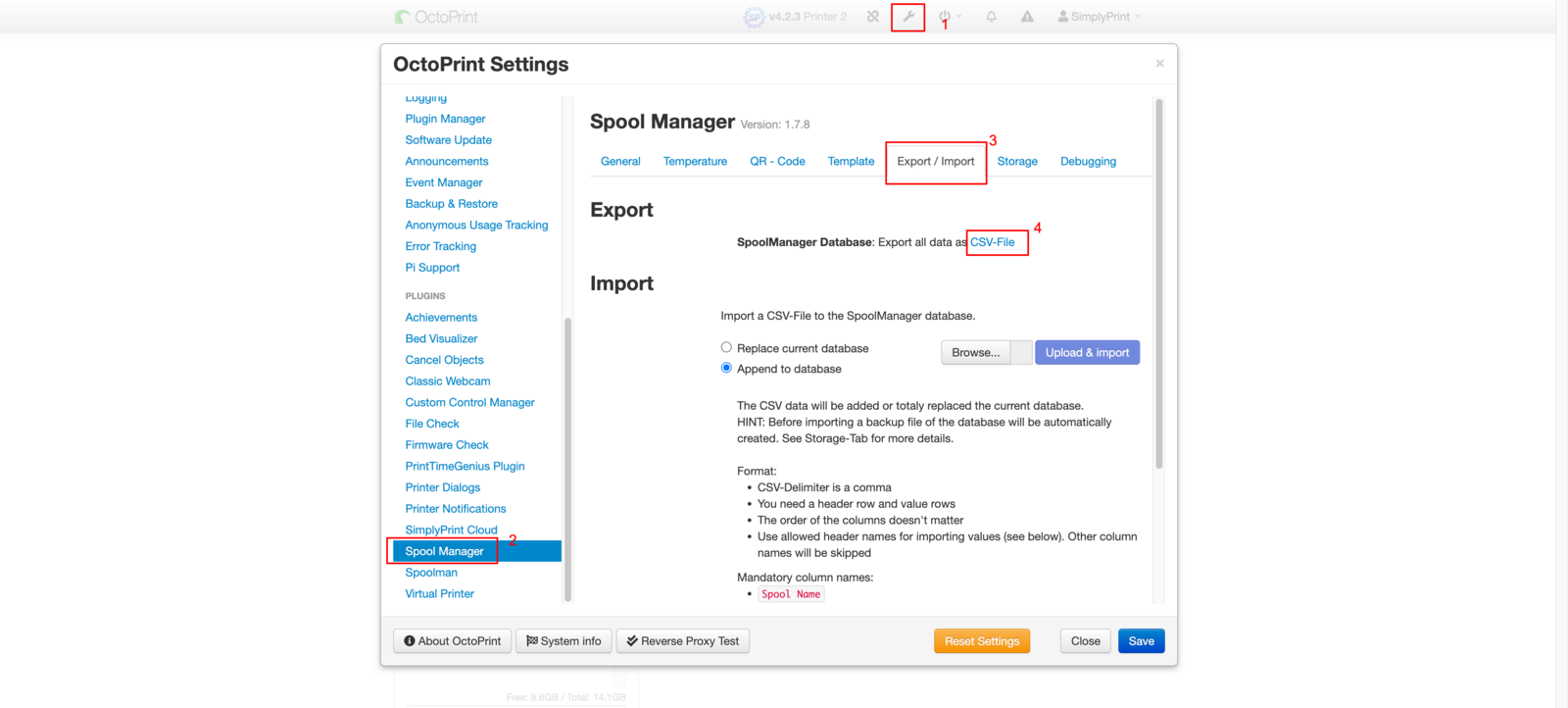Click the 'Spool Name' mandatory column tag
Viewport: 1568px width, 708px height.
click(791, 594)
